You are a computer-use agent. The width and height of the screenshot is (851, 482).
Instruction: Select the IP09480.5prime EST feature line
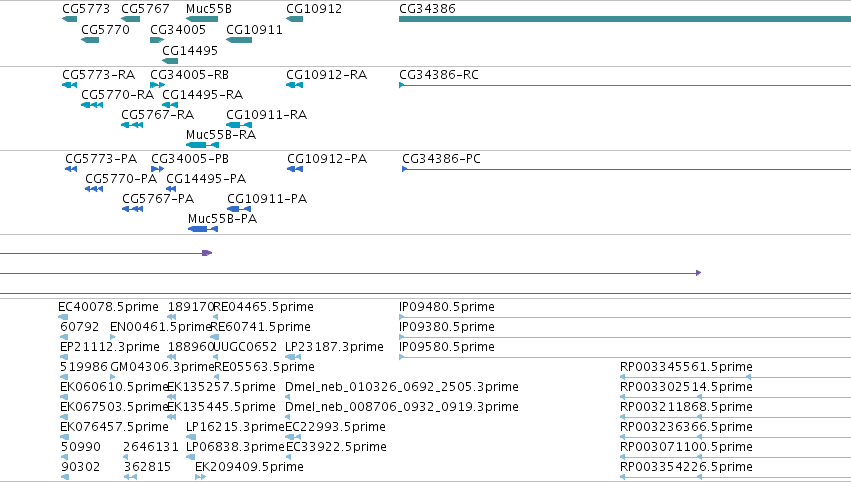625,317
